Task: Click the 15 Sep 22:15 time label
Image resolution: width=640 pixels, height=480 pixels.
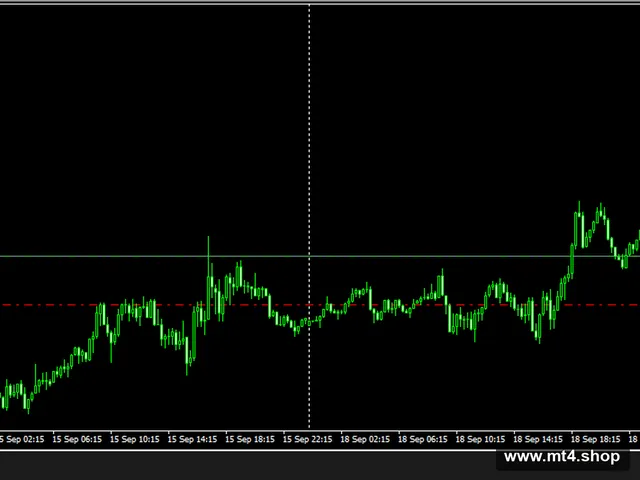Action: (307, 439)
